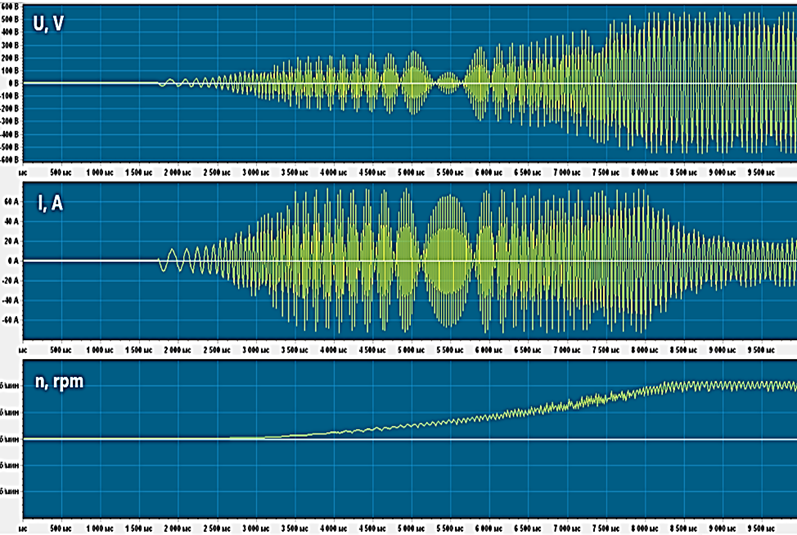Viewport: 797px width, 535px height.
Task: Select the -600 V bottom tick on voltage axis
Action: [11, 159]
